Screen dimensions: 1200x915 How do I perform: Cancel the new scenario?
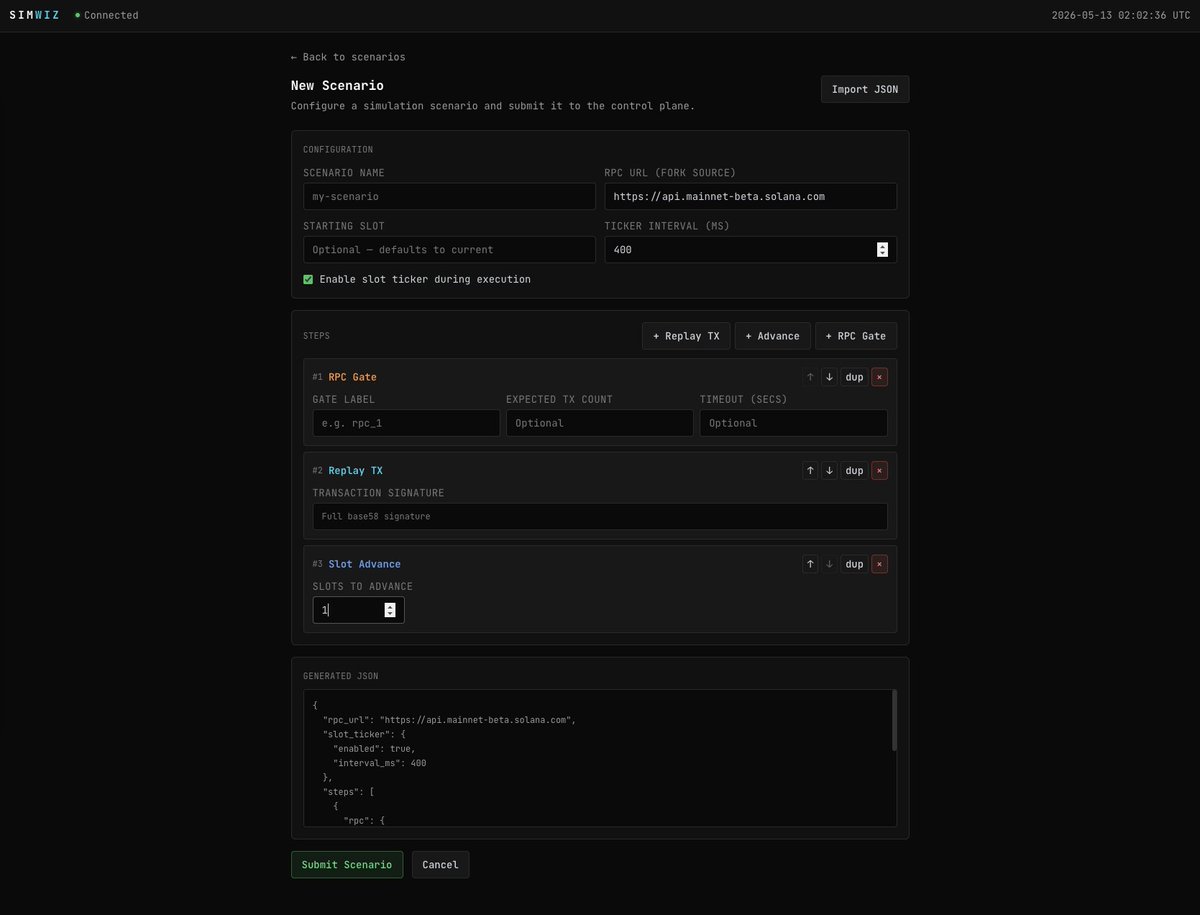(x=440, y=865)
